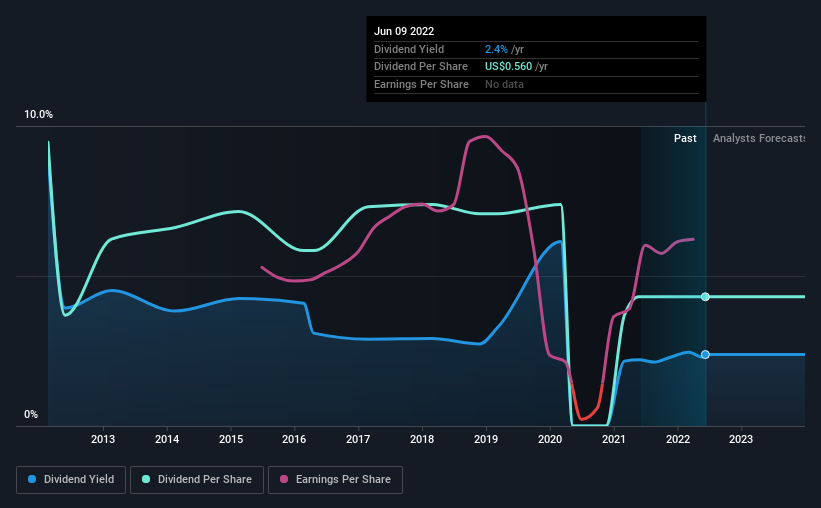Click the 2021 x-axis label

(x=614, y=439)
